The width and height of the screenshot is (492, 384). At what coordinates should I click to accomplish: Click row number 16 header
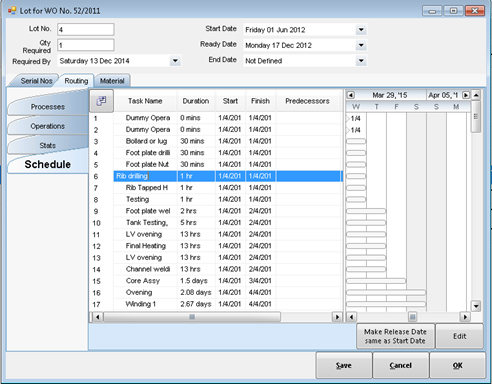point(96,293)
